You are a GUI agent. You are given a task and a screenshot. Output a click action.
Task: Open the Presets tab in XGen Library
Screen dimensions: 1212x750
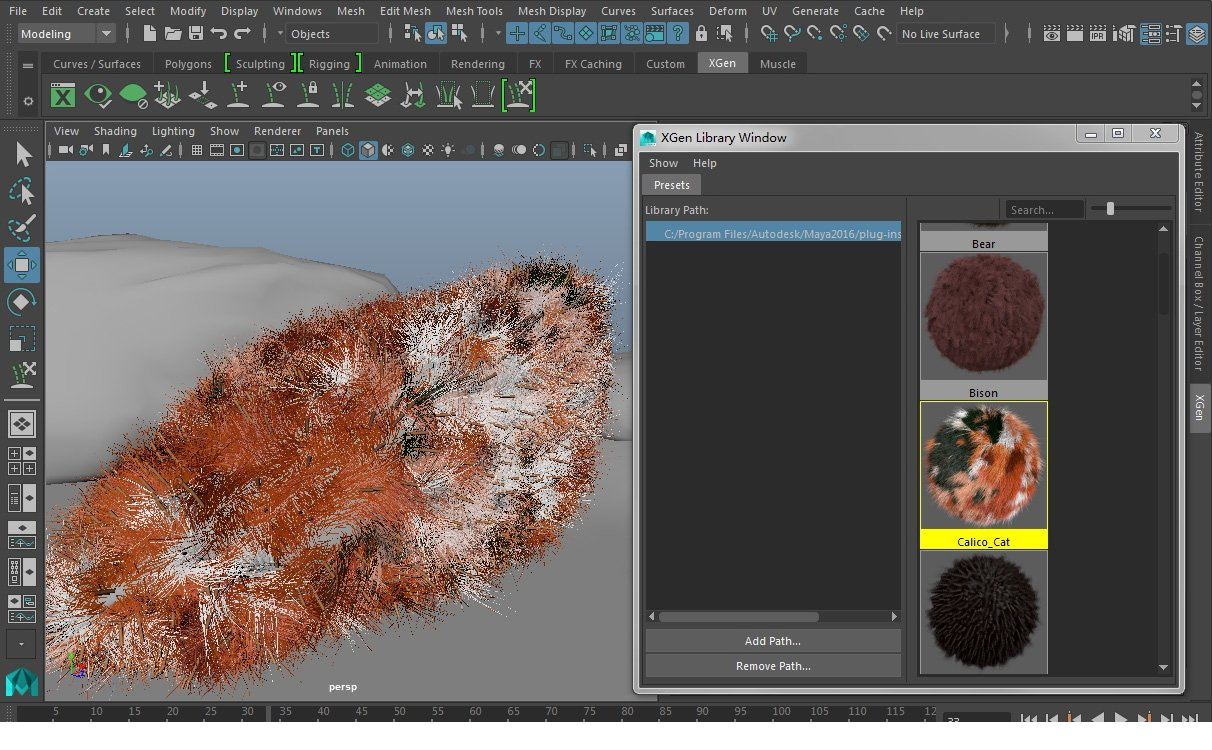[672, 185]
